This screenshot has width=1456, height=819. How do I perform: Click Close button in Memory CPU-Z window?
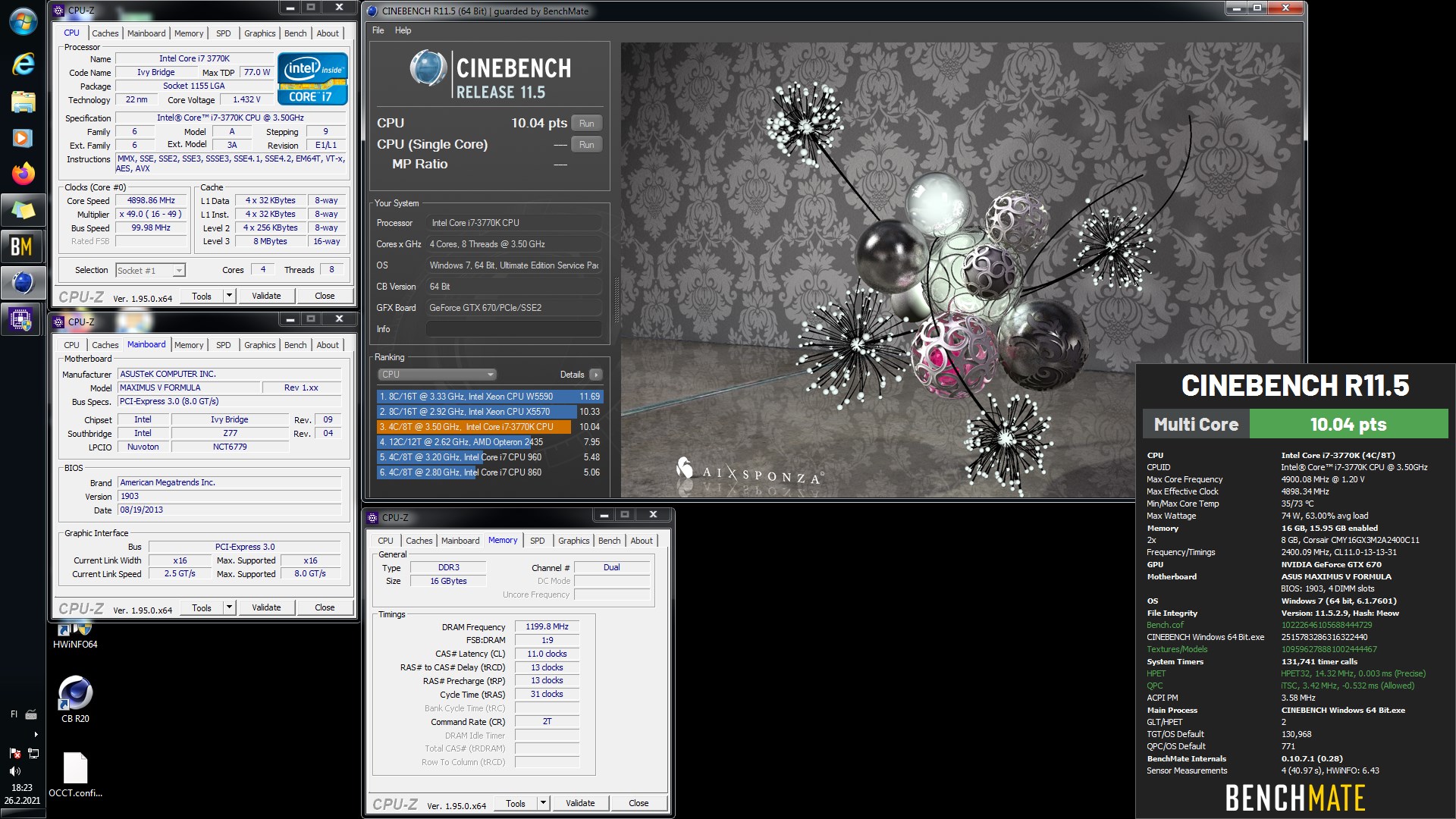[x=639, y=803]
